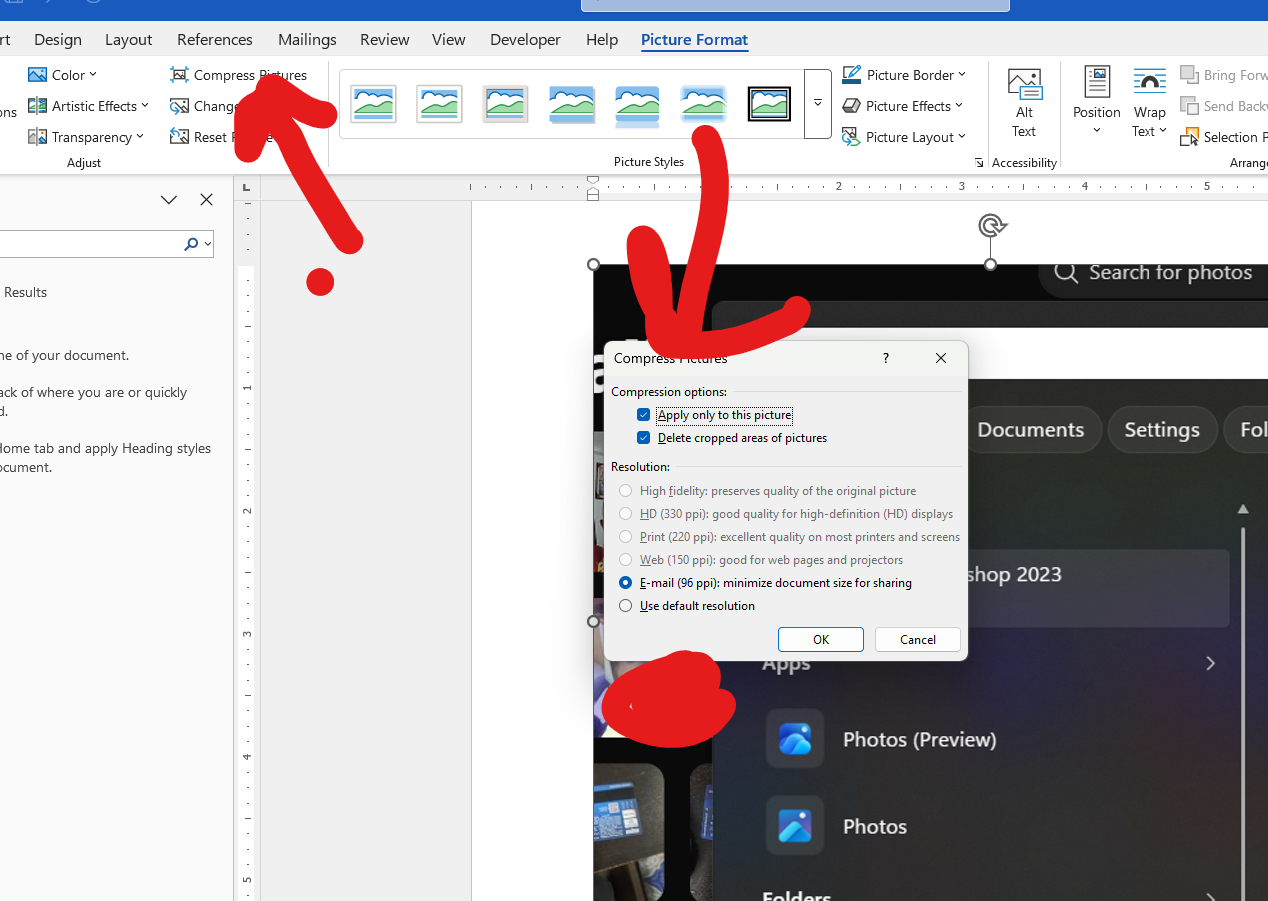Screen dimensions: 1268x901
Task: Click the Bring Forward command
Action: coord(1224,75)
